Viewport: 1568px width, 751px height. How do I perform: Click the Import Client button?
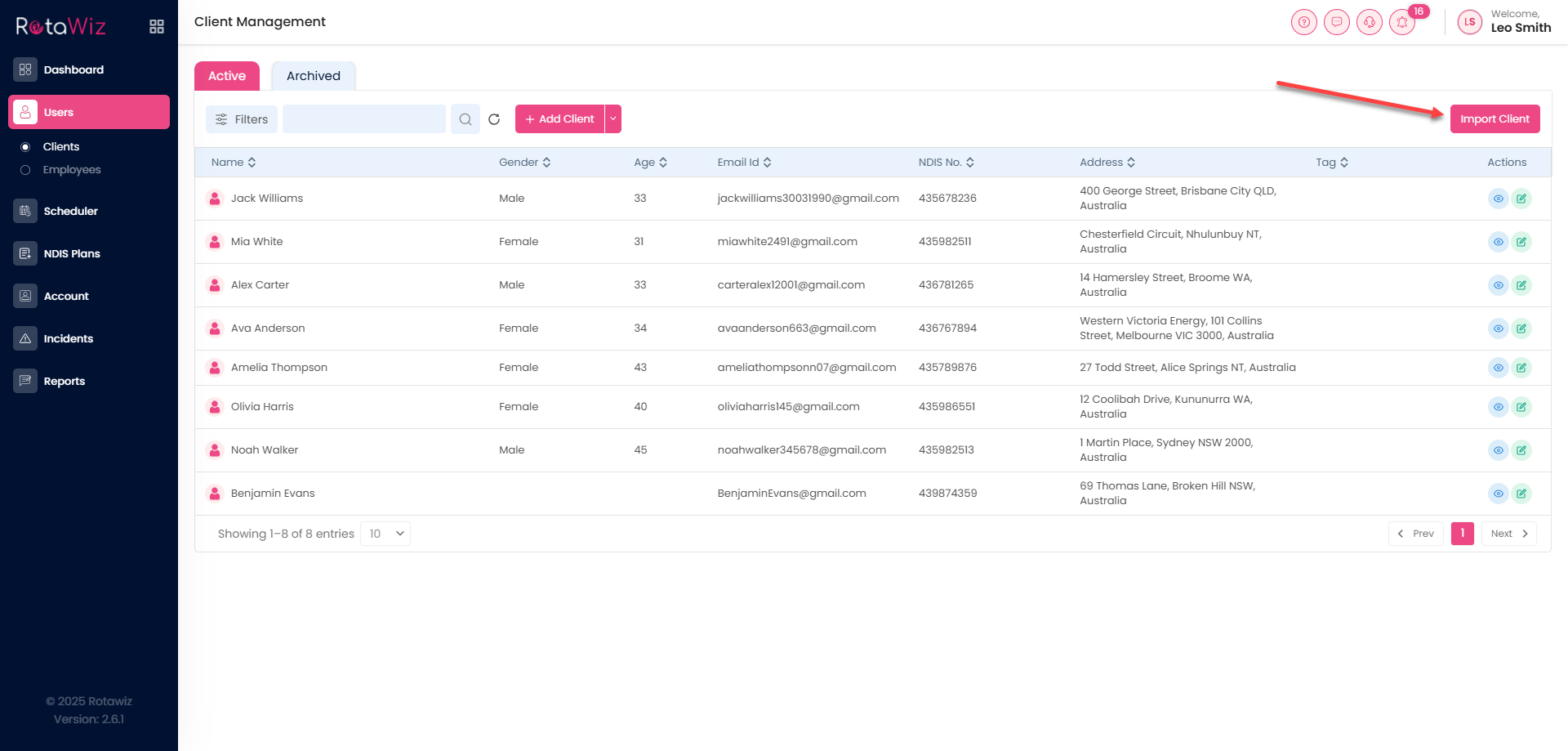pyautogui.click(x=1494, y=119)
